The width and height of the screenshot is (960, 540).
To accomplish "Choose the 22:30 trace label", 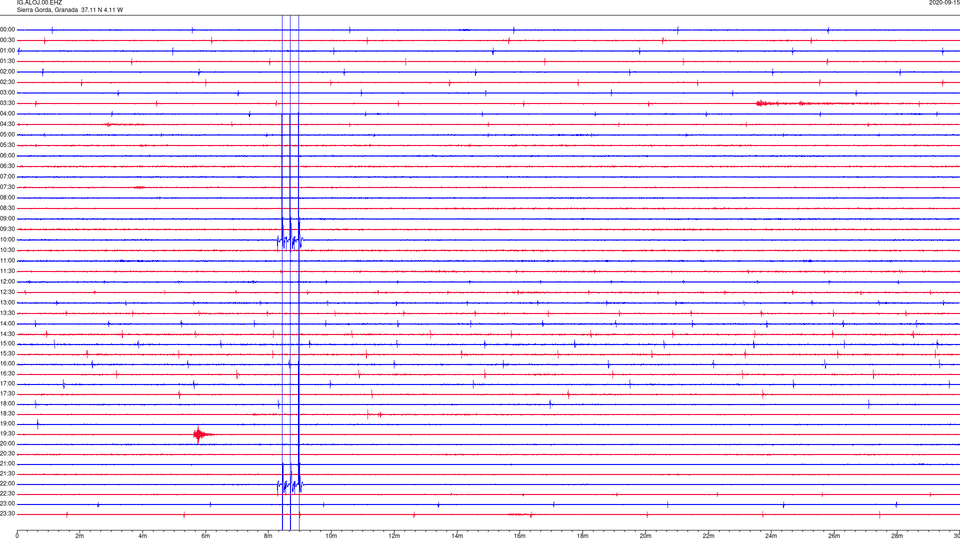I will click(8, 494).
